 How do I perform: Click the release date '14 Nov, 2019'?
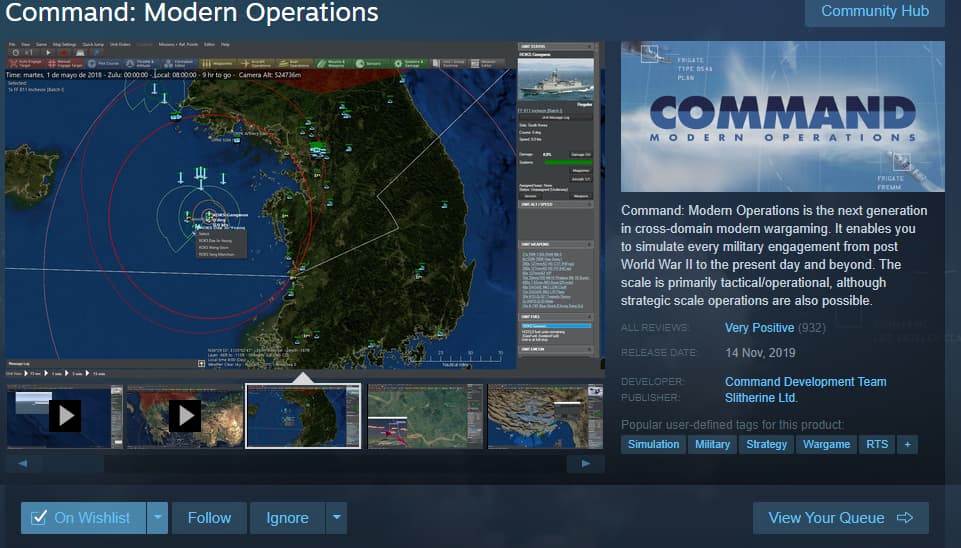760,353
